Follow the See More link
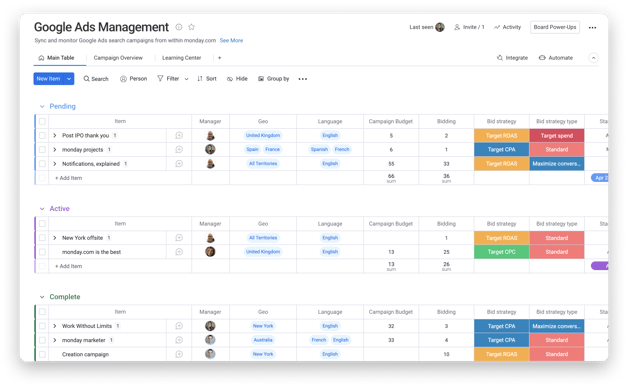Viewport: 628px width, 387px height. tap(231, 40)
